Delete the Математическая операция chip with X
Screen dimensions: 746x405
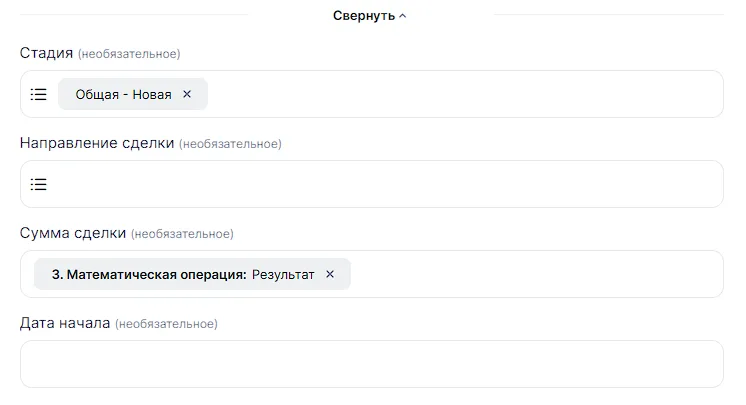coord(331,274)
